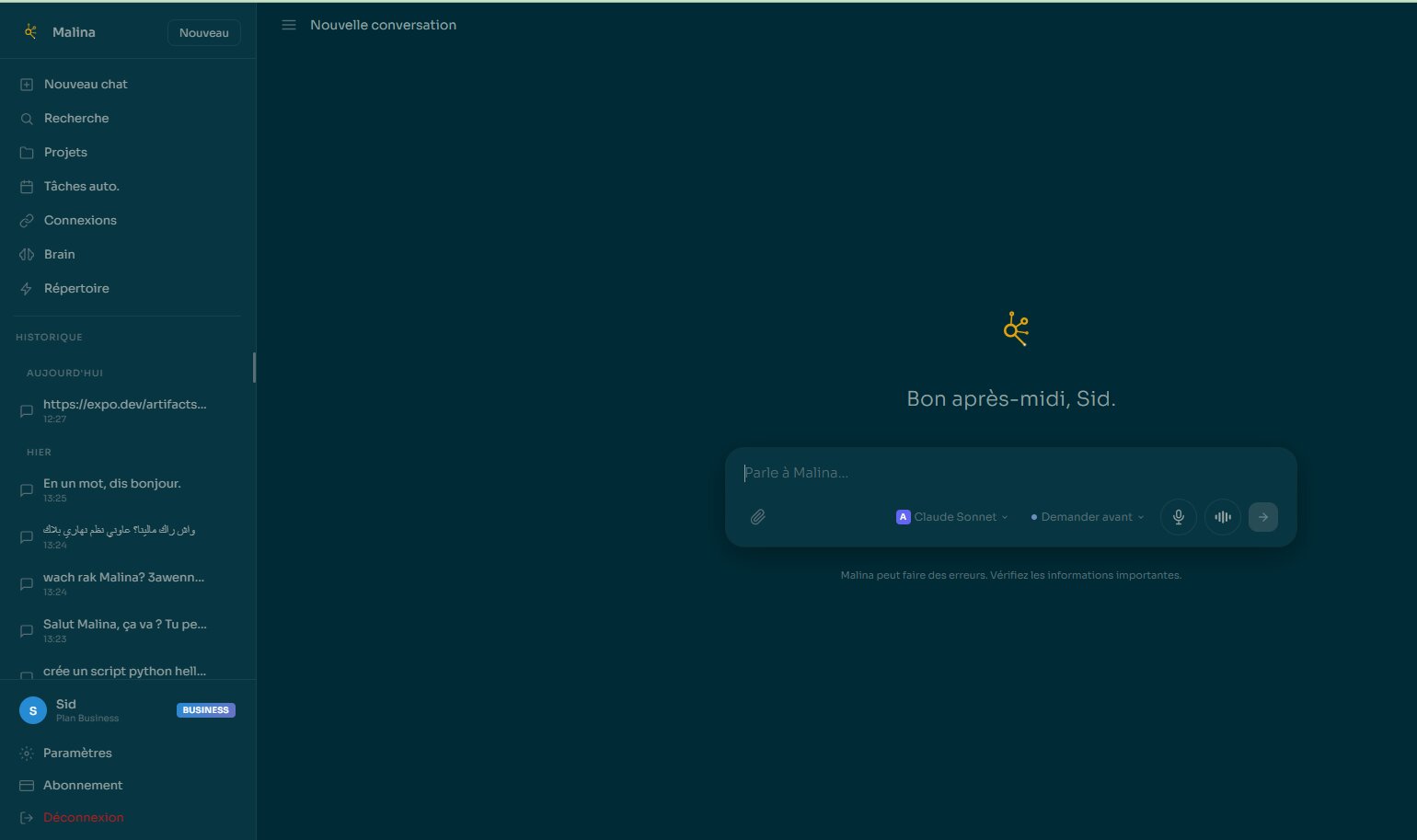Open the Abonnement page
The height and width of the screenshot is (840, 1417).
pos(128,785)
